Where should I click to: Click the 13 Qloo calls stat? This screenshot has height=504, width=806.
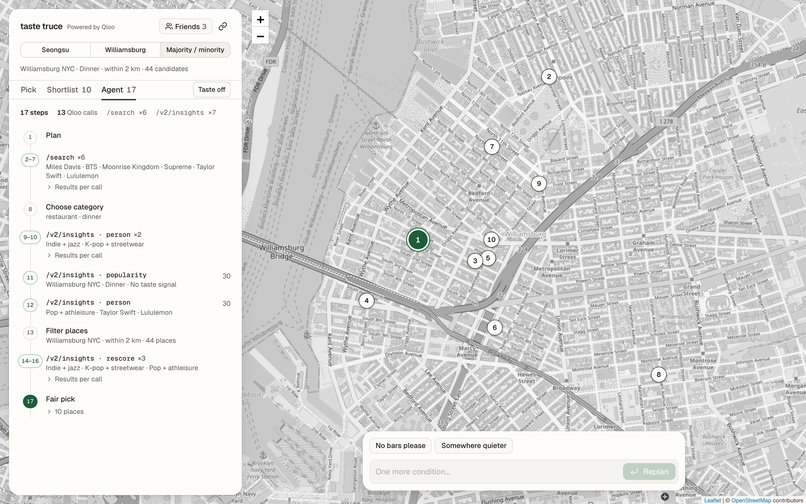[x=77, y=113]
